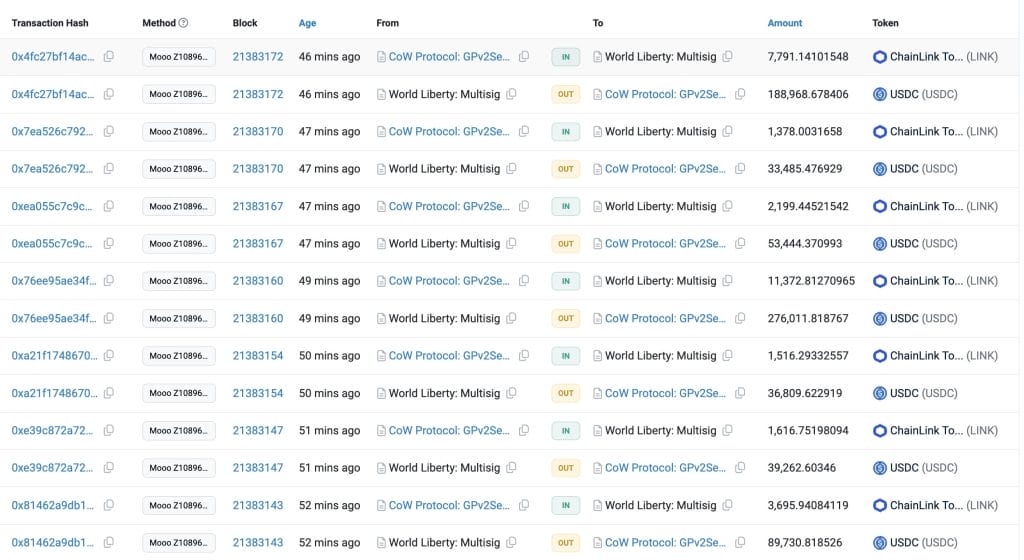Copy World Liberty To address in 2,199.44521542 row

[x=728, y=207]
